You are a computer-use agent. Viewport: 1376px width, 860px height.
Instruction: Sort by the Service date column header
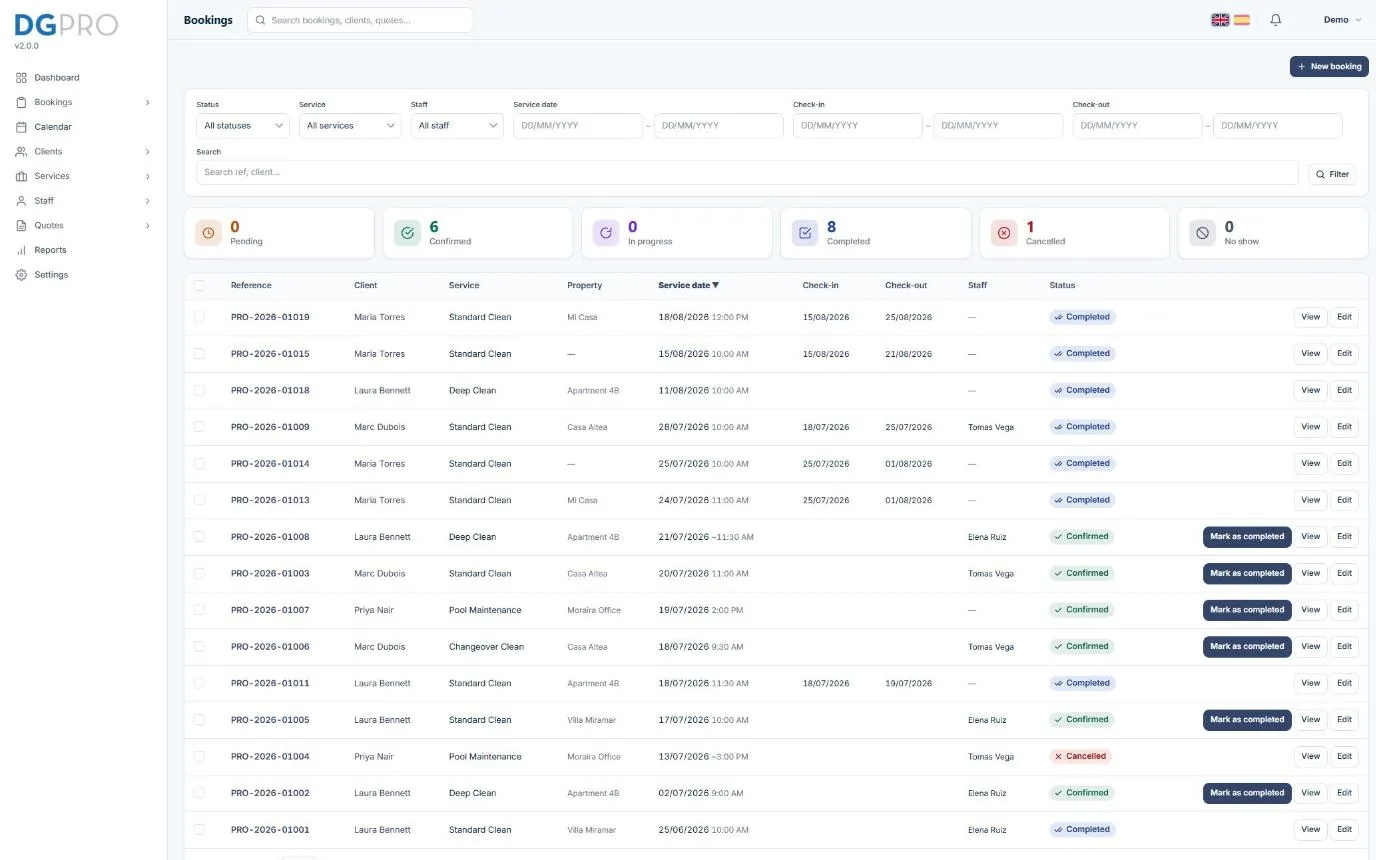pyautogui.click(x=688, y=286)
